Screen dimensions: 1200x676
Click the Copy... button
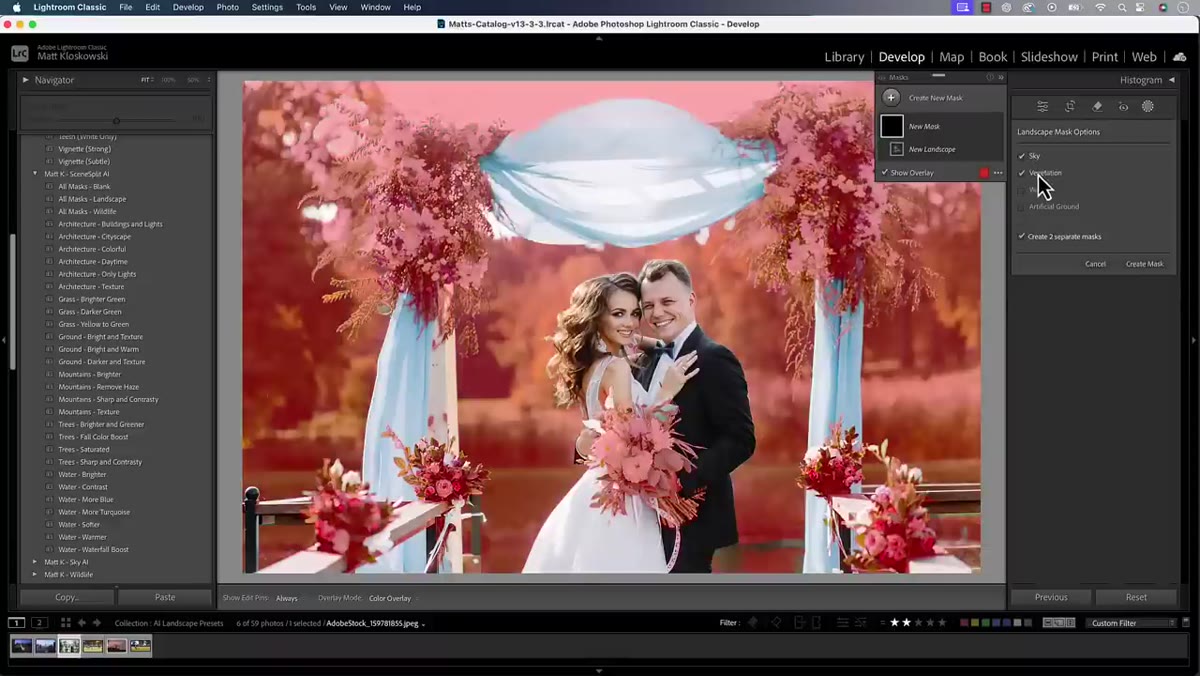67,597
